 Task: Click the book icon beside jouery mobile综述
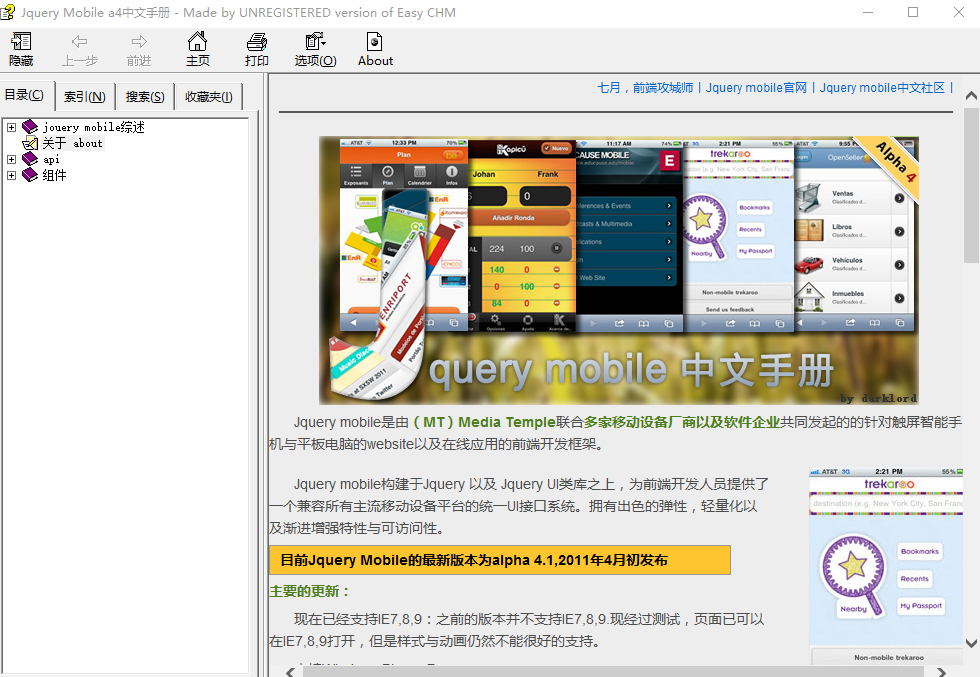point(28,127)
